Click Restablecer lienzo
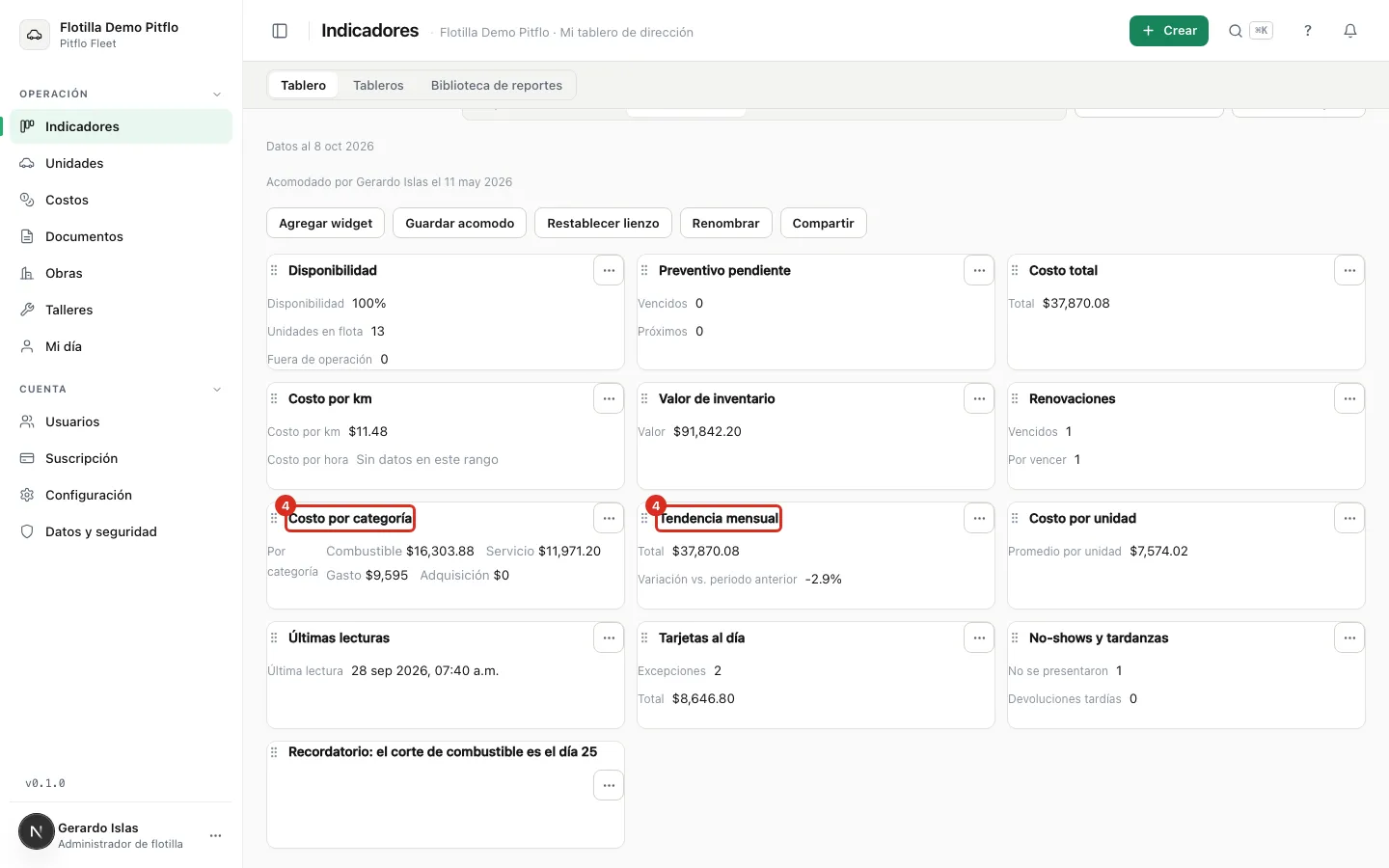Viewport: 1389px width, 868px height. 603,223
